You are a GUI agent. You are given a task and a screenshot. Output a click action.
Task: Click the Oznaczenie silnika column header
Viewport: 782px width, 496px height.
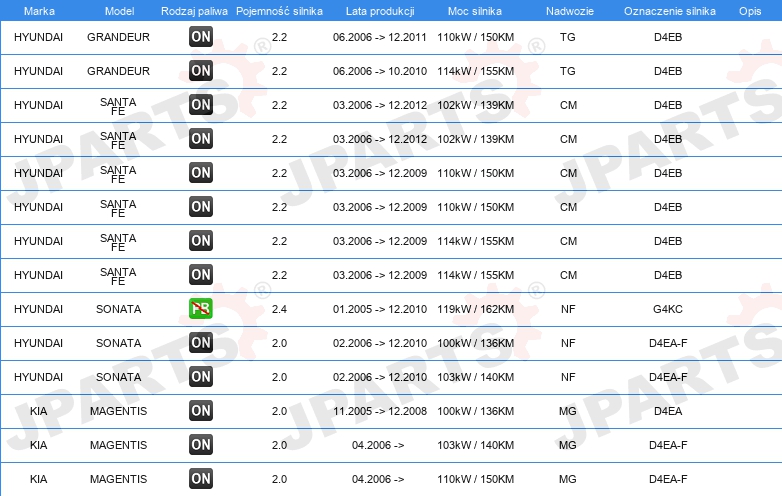(670, 11)
